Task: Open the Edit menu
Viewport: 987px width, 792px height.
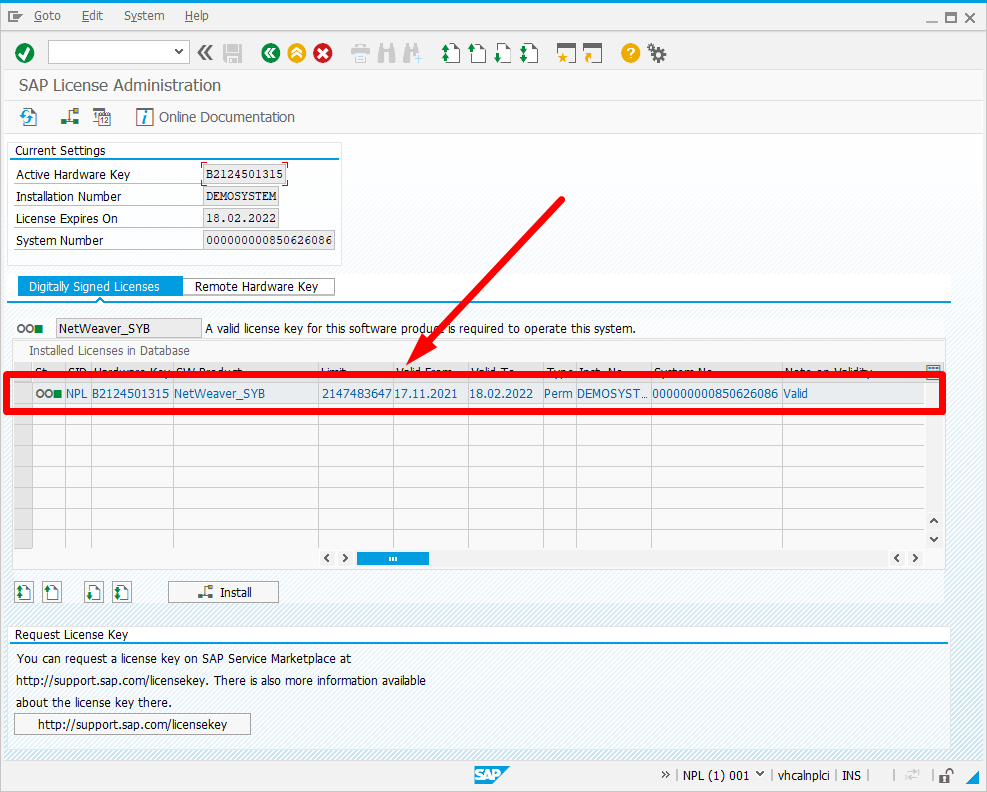Action: point(92,16)
